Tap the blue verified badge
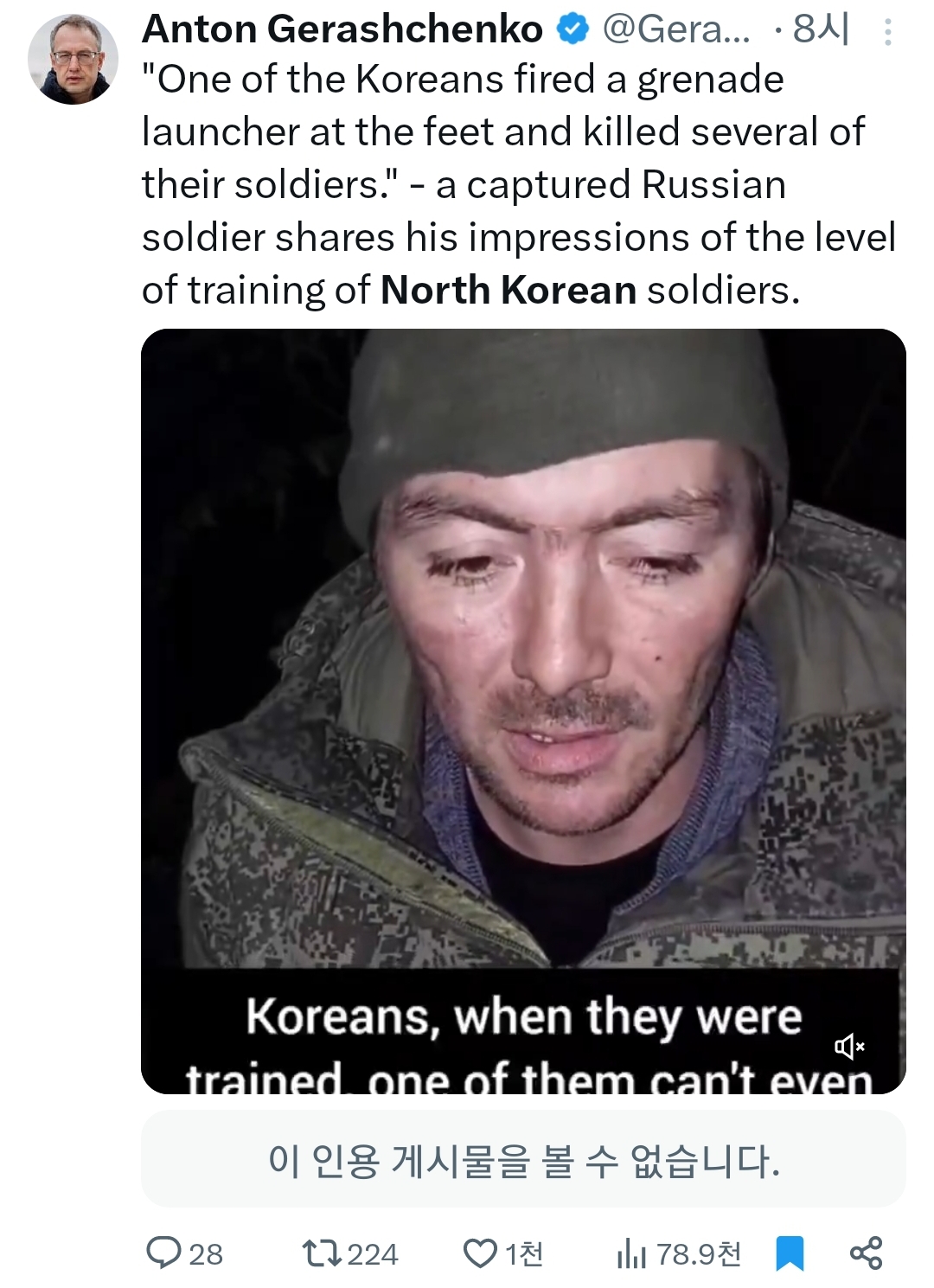The image size is (934, 1288). [572, 29]
